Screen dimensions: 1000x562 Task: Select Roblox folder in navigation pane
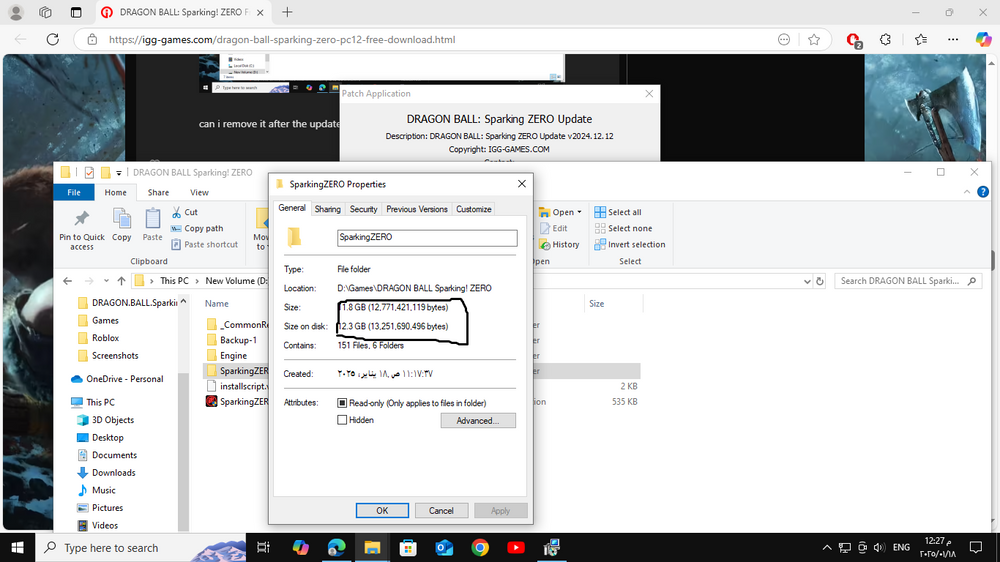(105, 338)
